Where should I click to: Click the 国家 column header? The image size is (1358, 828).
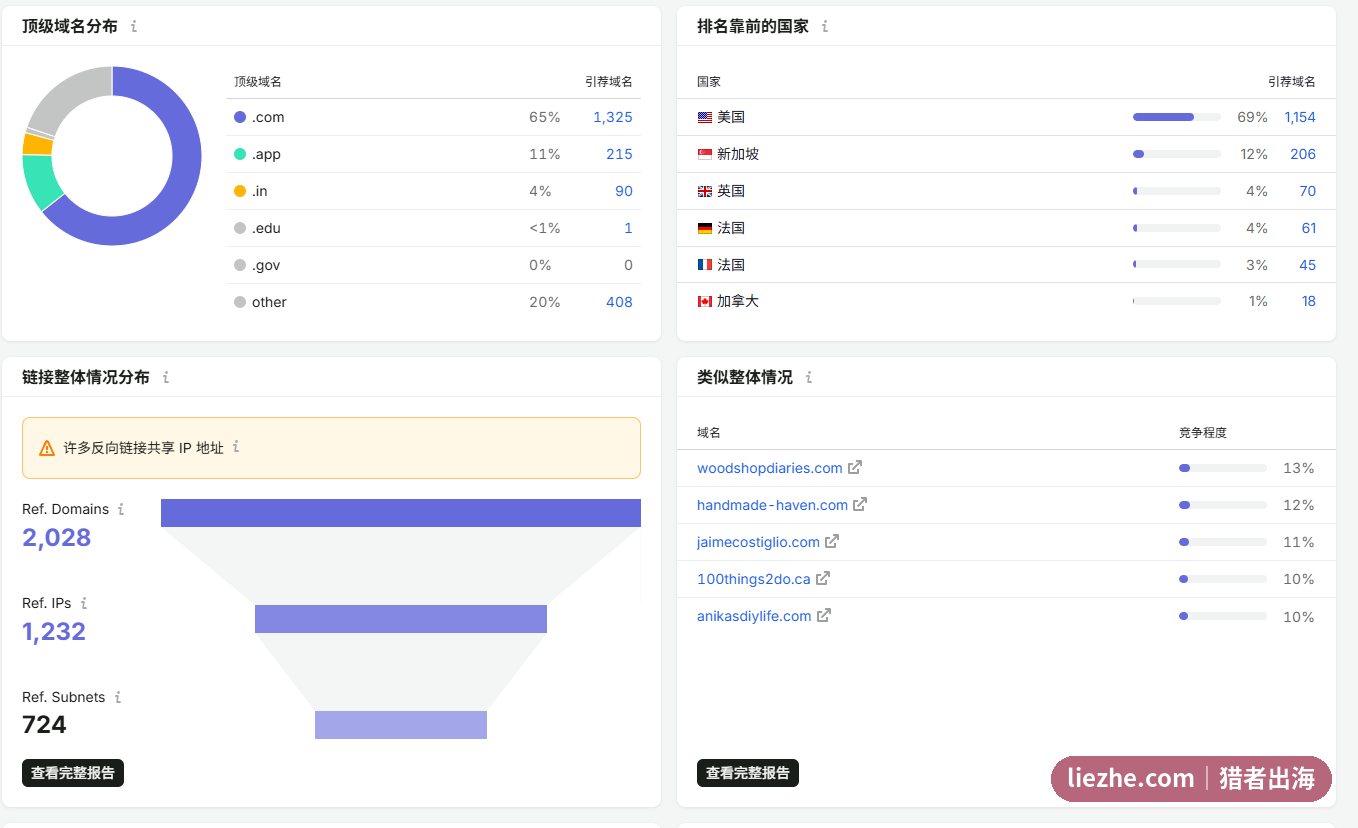click(x=709, y=82)
